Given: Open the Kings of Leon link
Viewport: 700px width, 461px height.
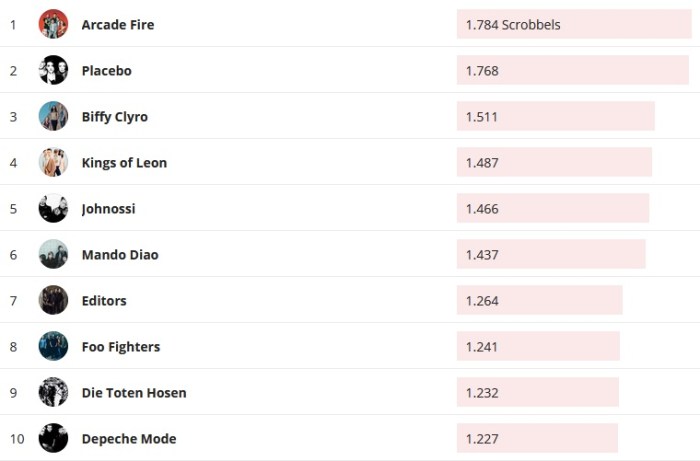Looking at the screenshot, I should tap(124, 162).
